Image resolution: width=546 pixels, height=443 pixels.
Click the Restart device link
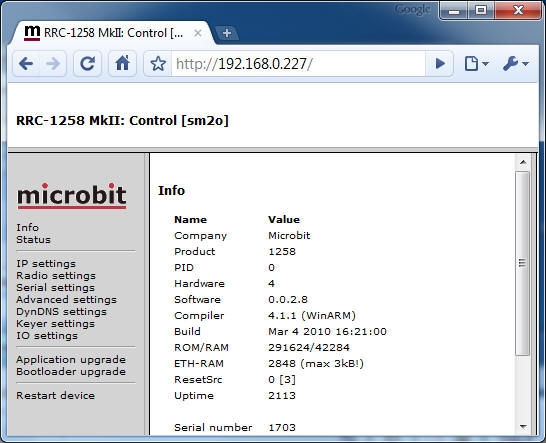(x=55, y=396)
